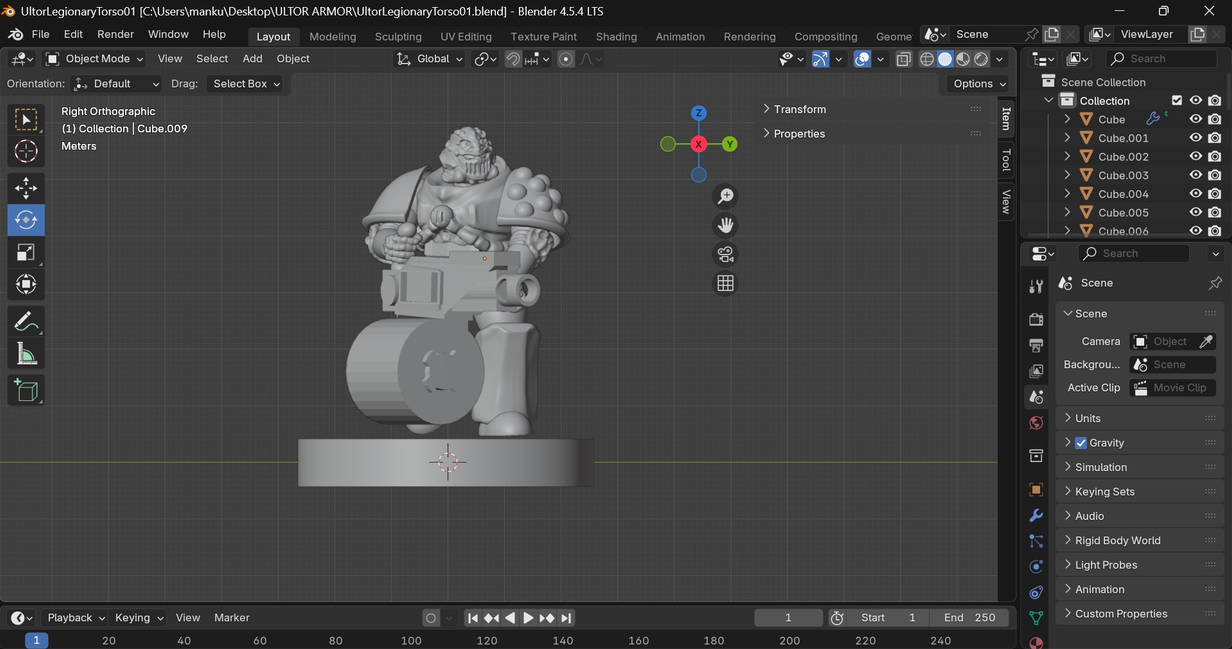Click the viewport zoom magnifier icon
The image size is (1232, 649).
tap(726, 196)
